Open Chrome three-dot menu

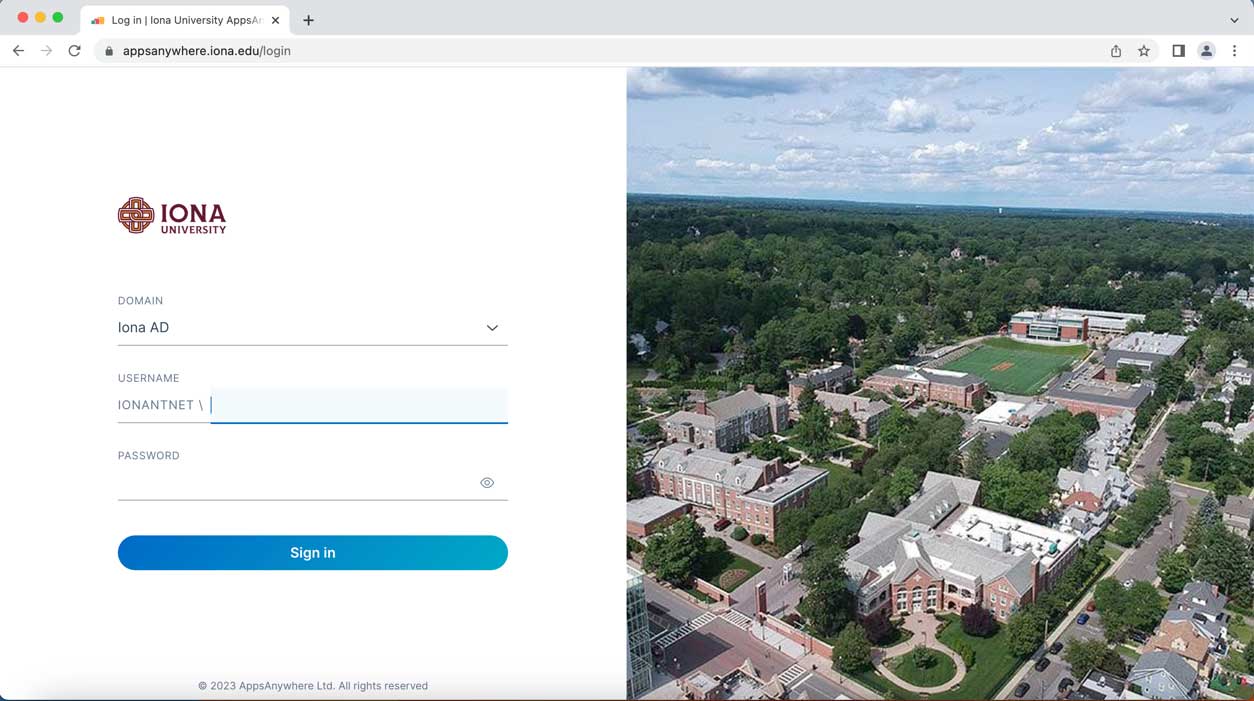[x=1234, y=51]
